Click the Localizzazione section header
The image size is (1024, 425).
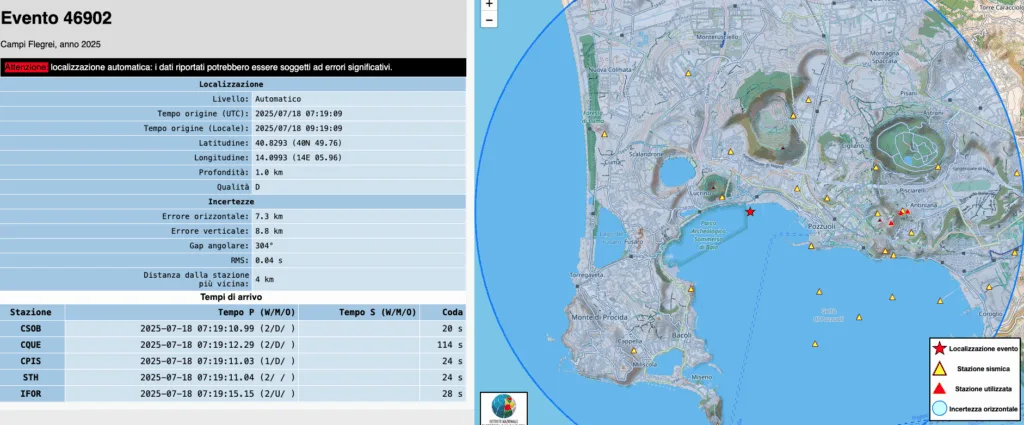pyautogui.click(x=232, y=84)
